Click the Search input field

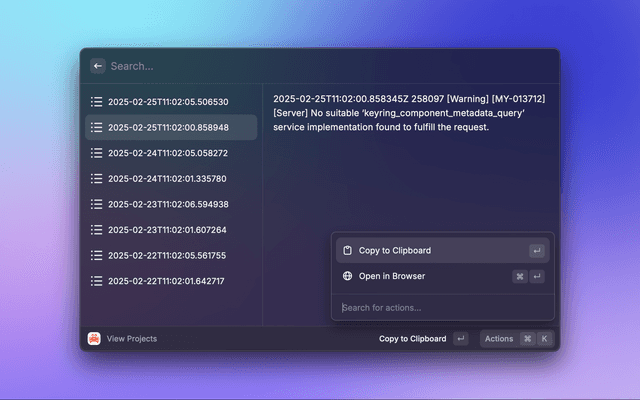click(x=320, y=66)
